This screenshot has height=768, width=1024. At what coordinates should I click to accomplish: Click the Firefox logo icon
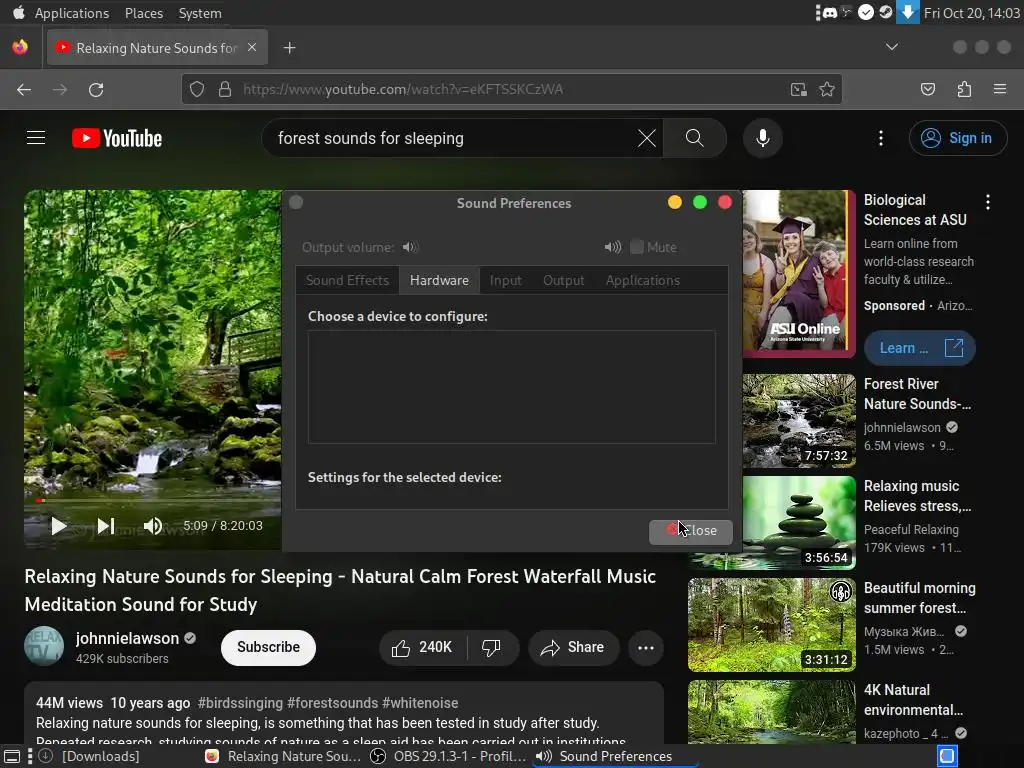[20, 47]
